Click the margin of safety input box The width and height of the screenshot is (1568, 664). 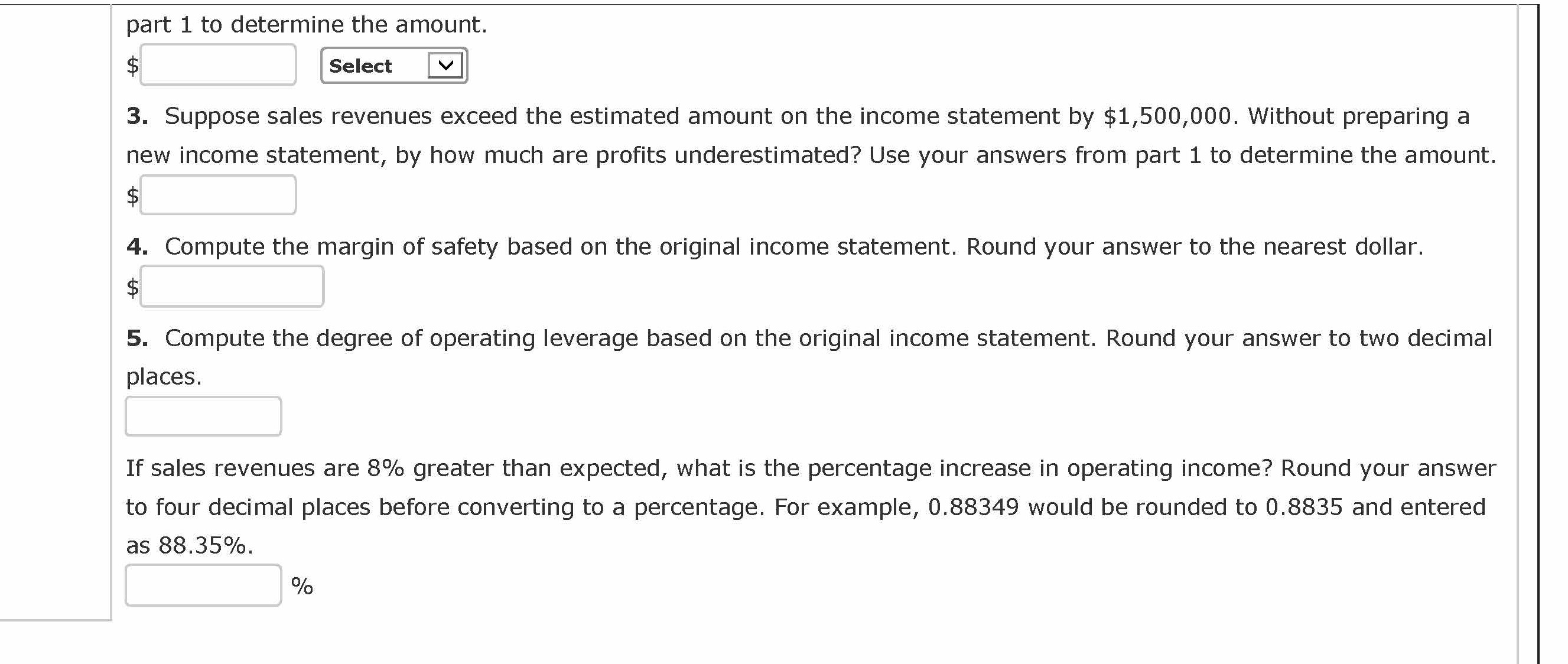pos(232,286)
